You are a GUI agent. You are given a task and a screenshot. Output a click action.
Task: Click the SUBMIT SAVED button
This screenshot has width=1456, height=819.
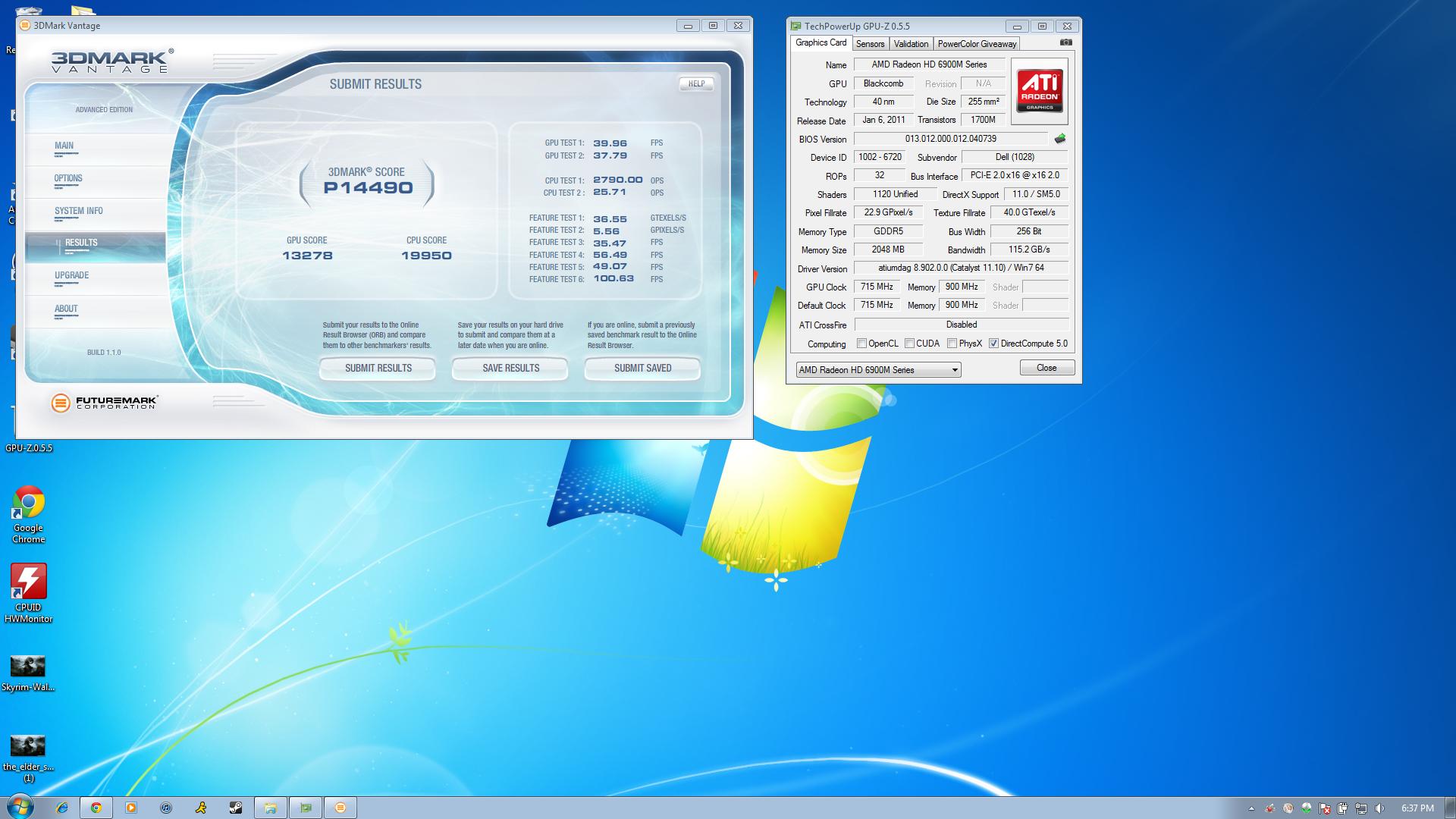pos(642,369)
